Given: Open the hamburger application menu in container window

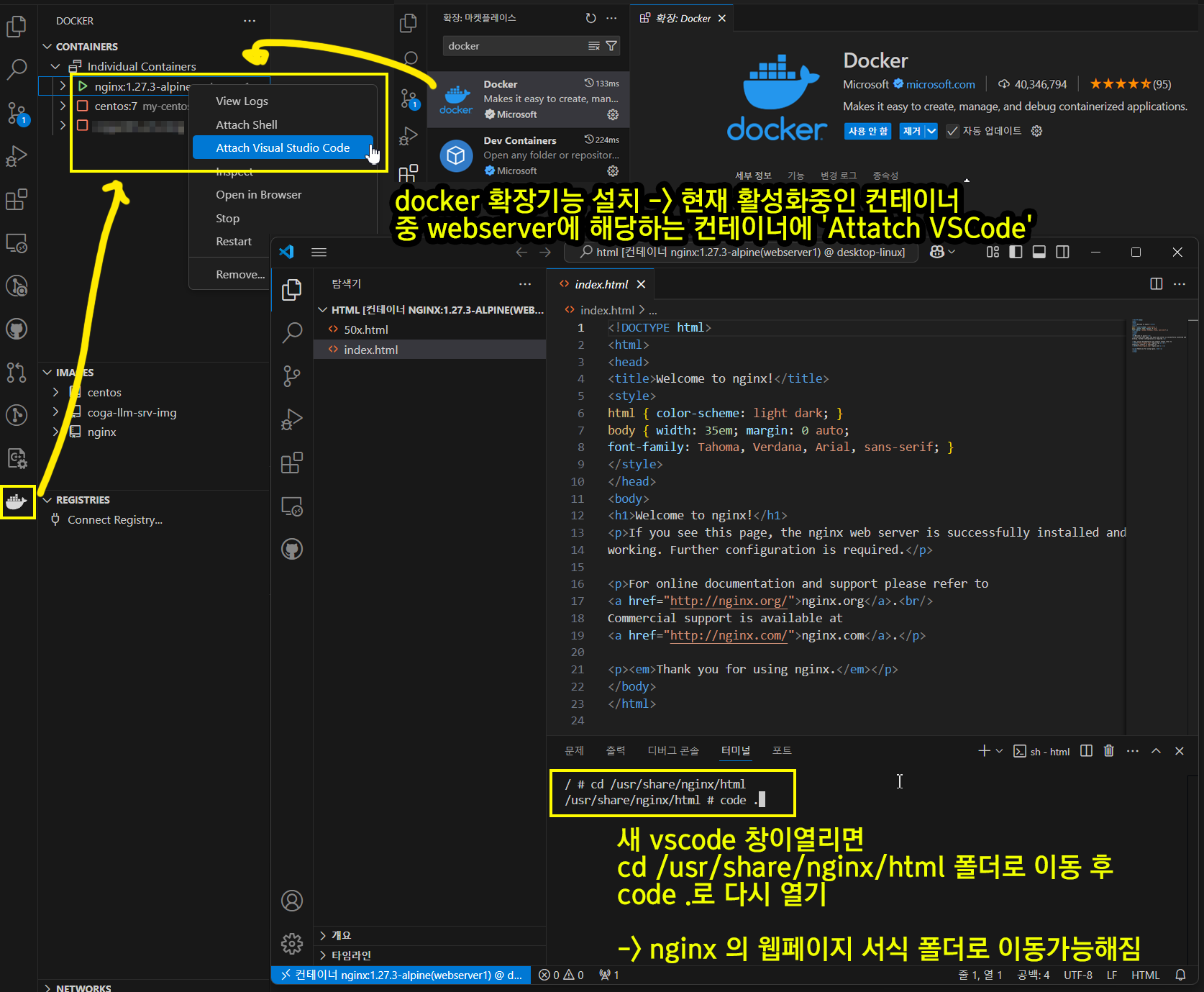Looking at the screenshot, I should [x=319, y=252].
